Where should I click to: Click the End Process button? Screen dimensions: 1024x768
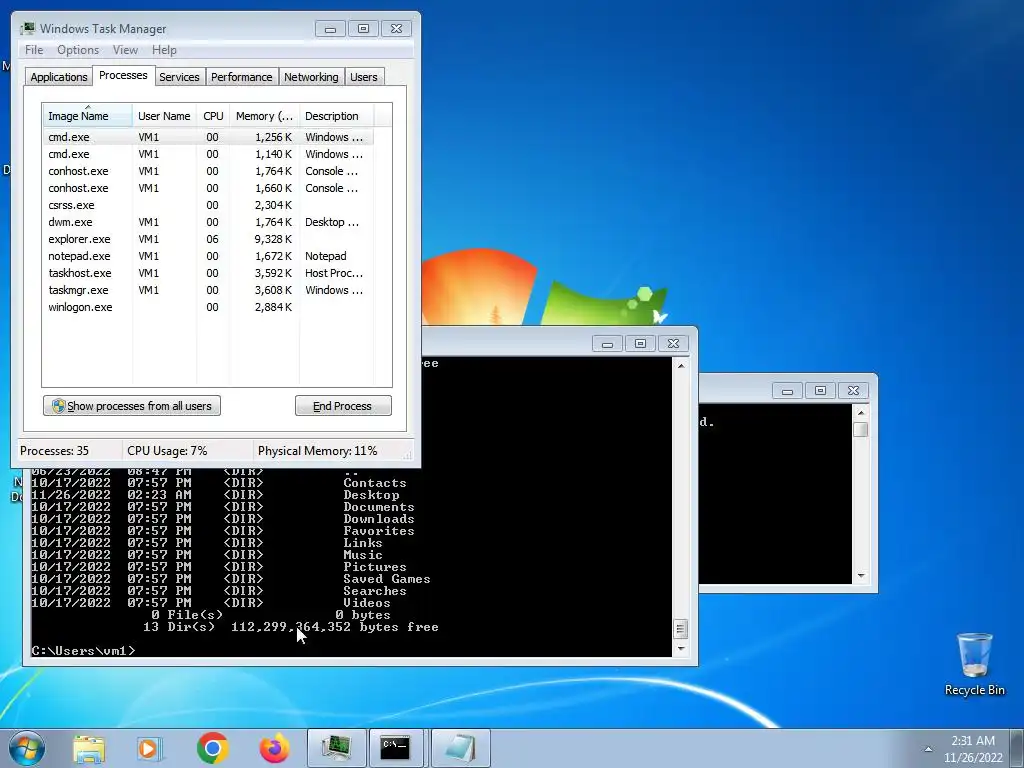click(x=344, y=406)
